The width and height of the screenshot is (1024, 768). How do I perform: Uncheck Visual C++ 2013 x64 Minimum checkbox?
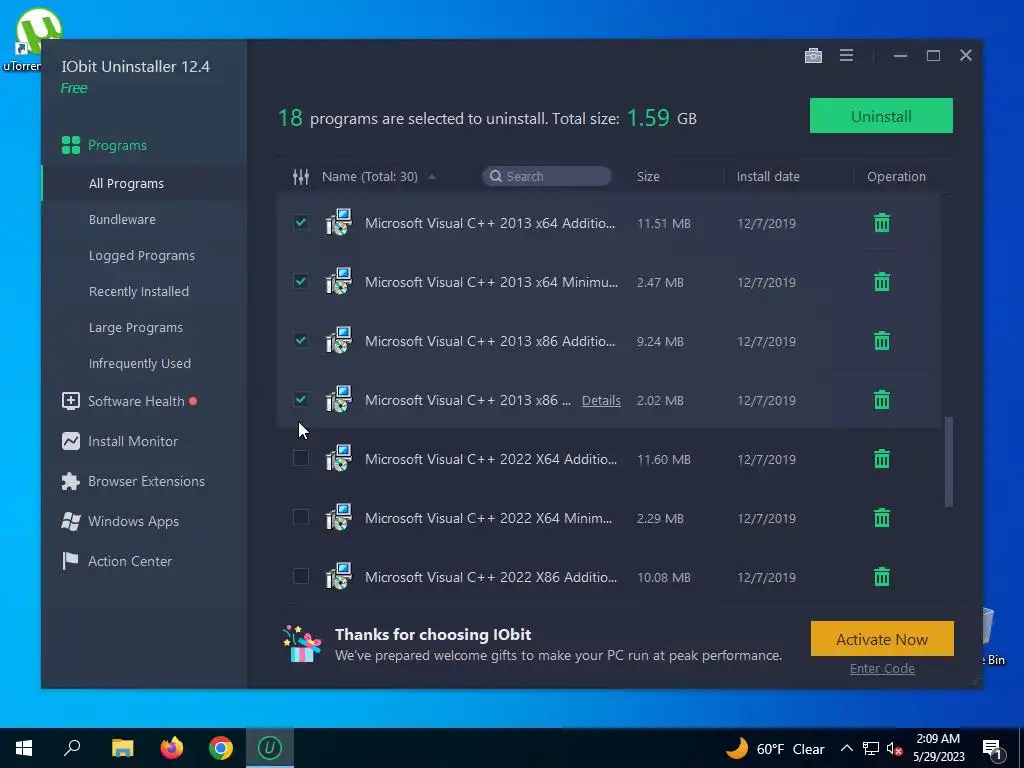(300, 281)
